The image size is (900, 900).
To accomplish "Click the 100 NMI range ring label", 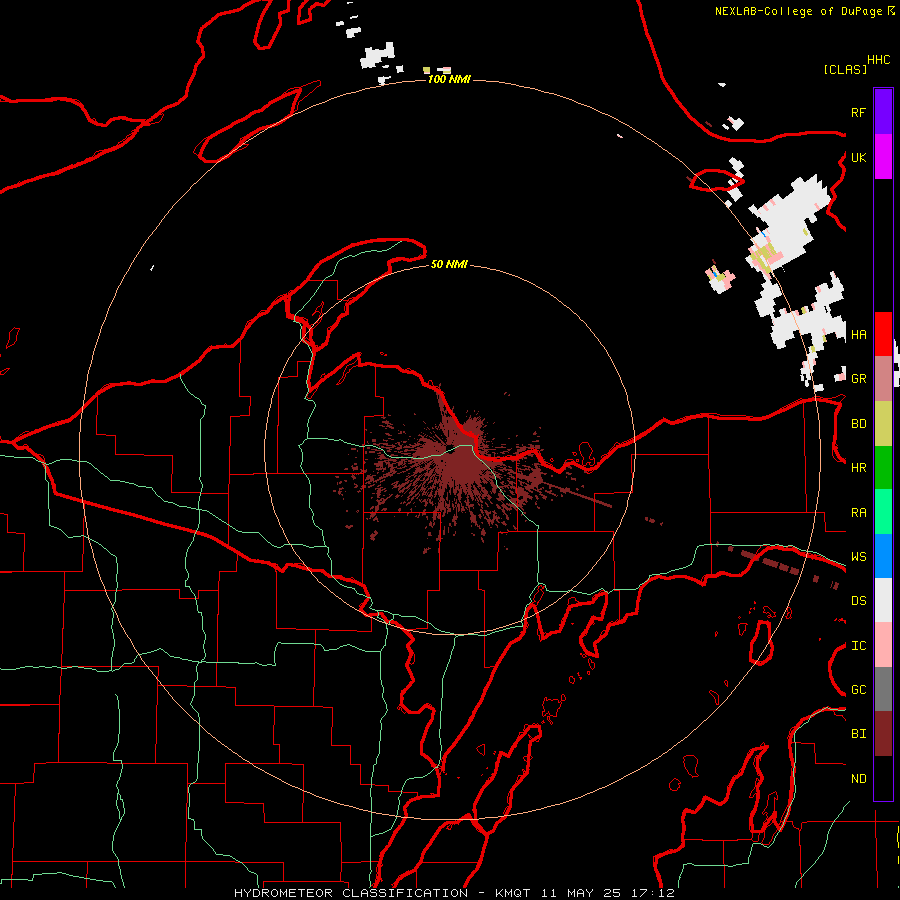I will tap(449, 79).
